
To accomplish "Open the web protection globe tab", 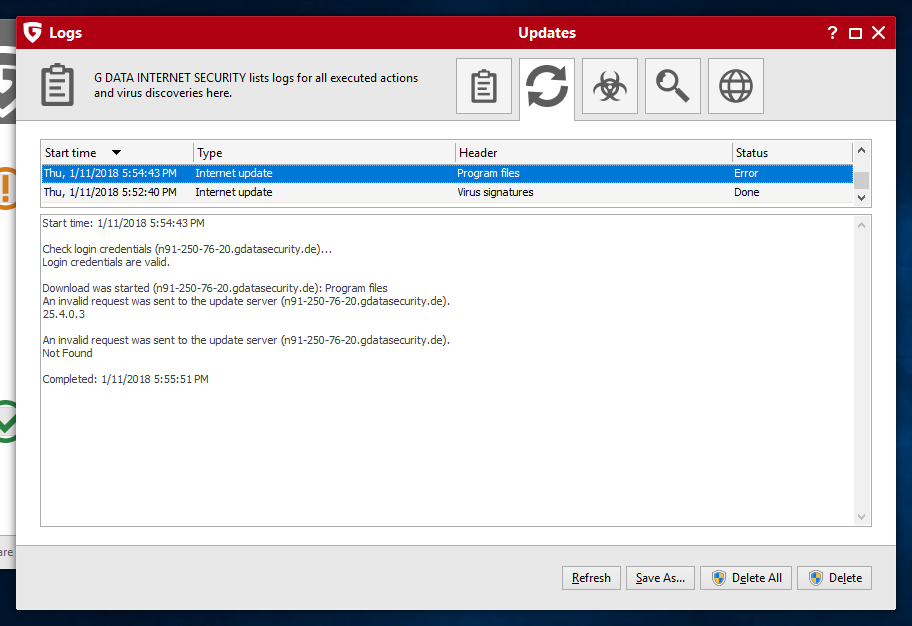I will [x=736, y=86].
